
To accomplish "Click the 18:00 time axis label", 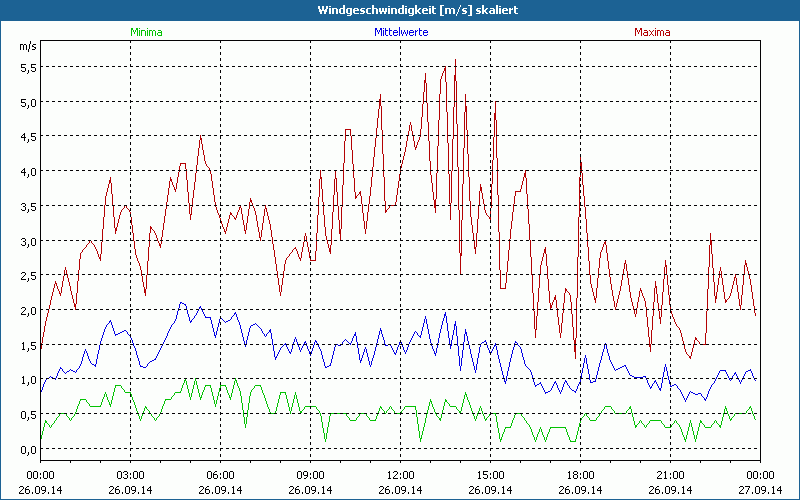I will click(580, 475).
